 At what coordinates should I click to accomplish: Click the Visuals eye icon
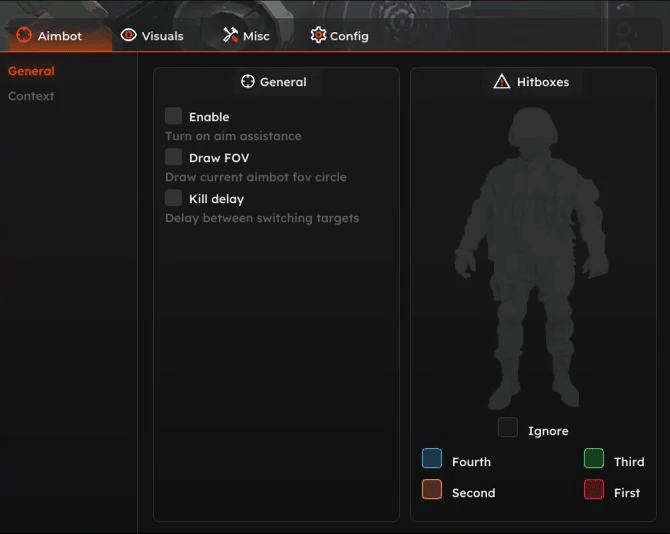(128, 36)
